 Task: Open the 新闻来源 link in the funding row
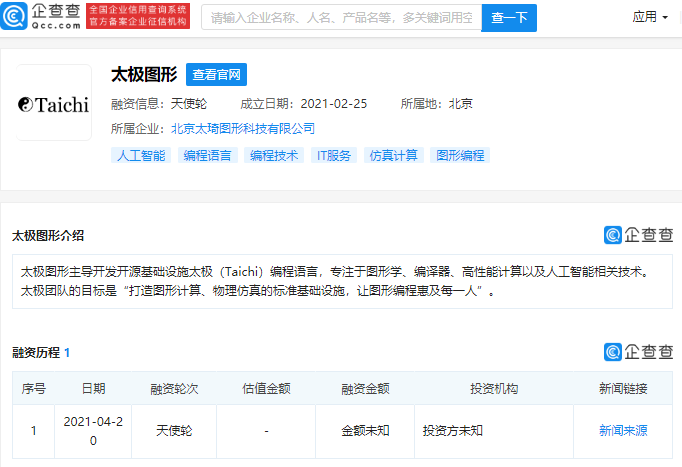tap(623, 430)
